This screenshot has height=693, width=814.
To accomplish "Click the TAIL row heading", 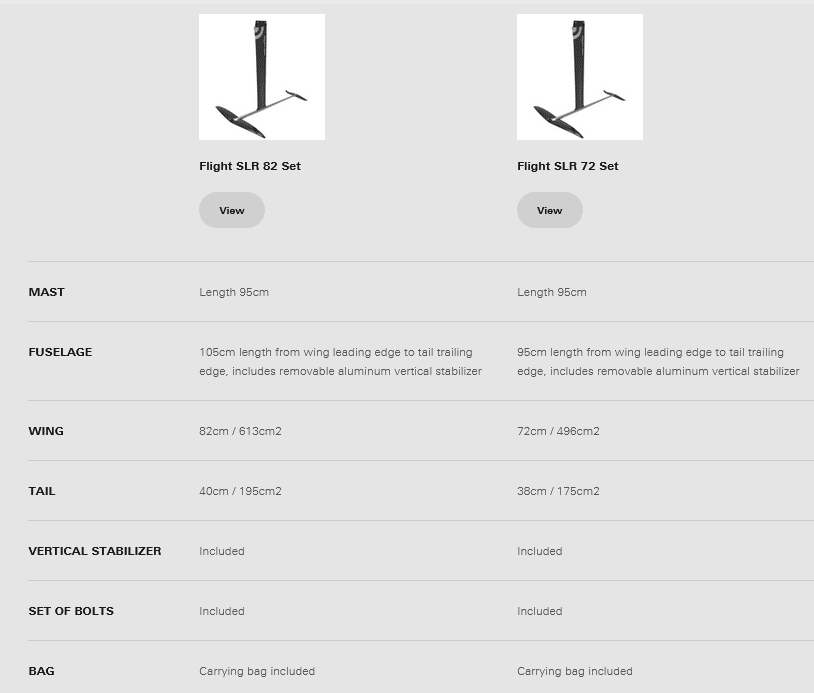I will 42,491.
